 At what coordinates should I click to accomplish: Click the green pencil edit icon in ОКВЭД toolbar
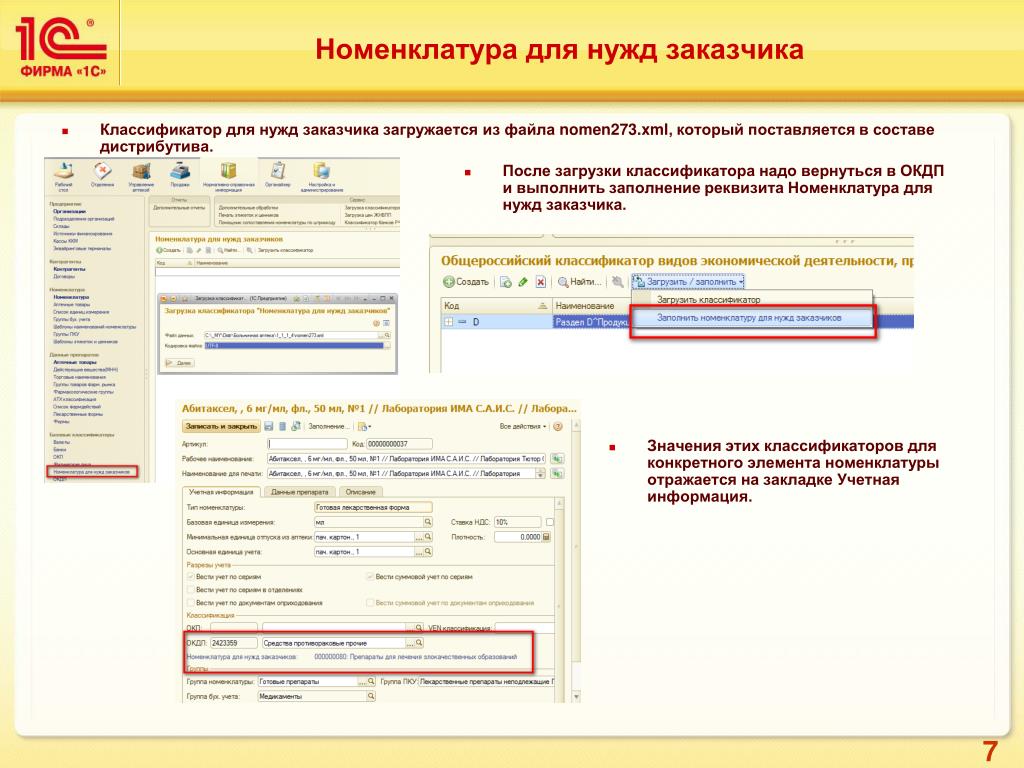[x=523, y=282]
